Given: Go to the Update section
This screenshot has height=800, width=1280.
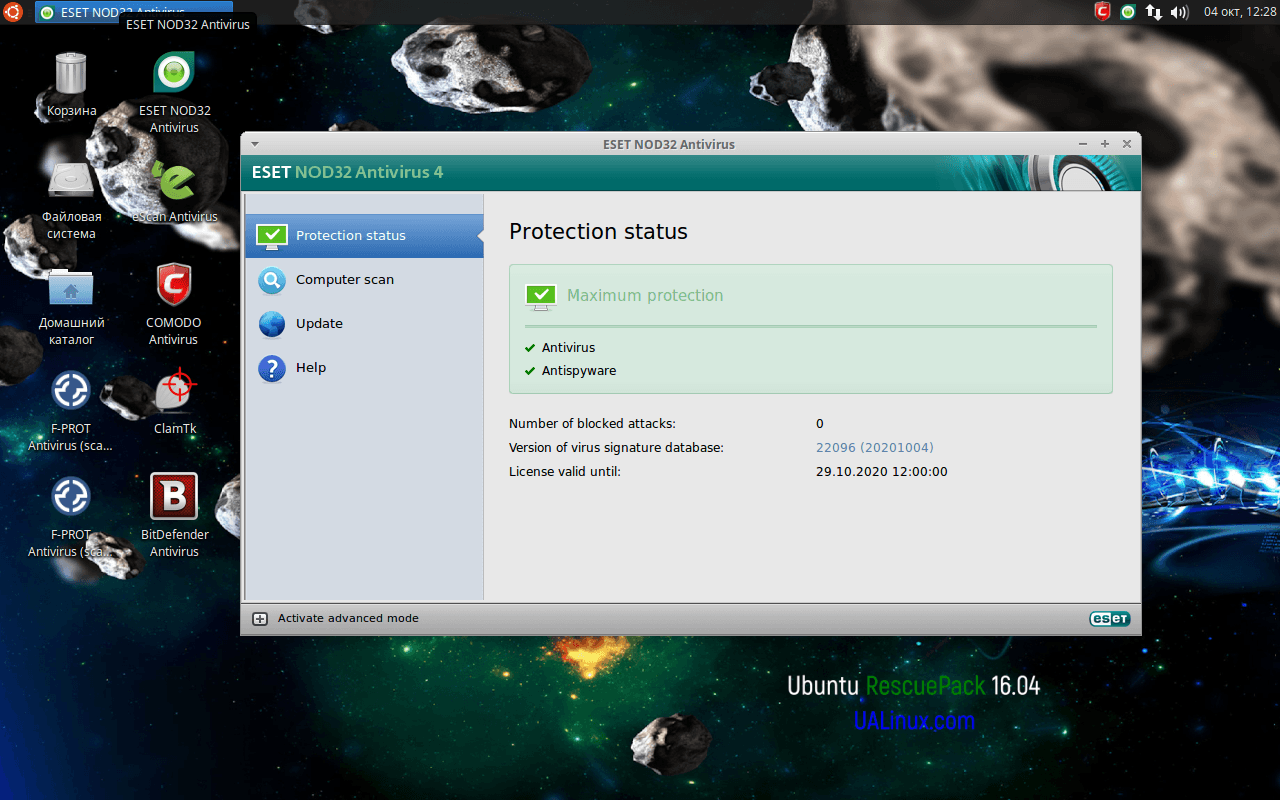Looking at the screenshot, I should tap(364, 324).
